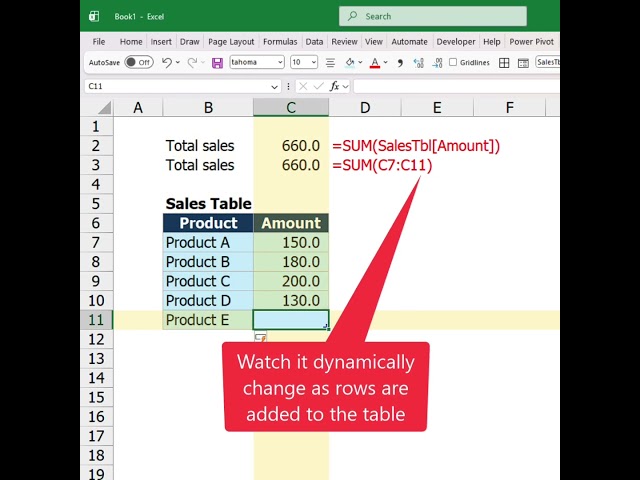Image resolution: width=640 pixels, height=480 pixels.
Task: Open the tahoma font name dropdown
Action: 280,62
